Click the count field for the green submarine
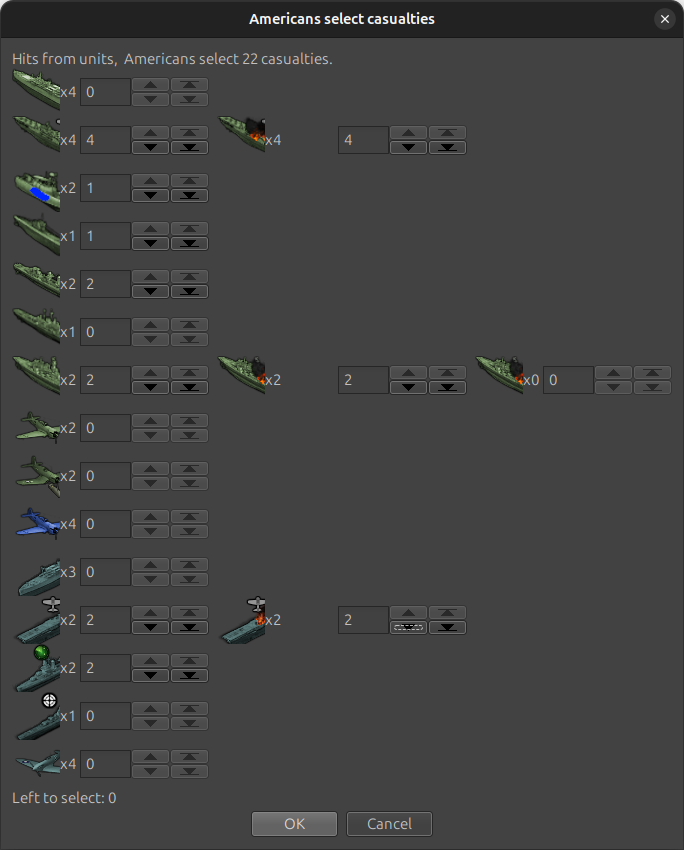The image size is (684, 850). click(x=106, y=236)
